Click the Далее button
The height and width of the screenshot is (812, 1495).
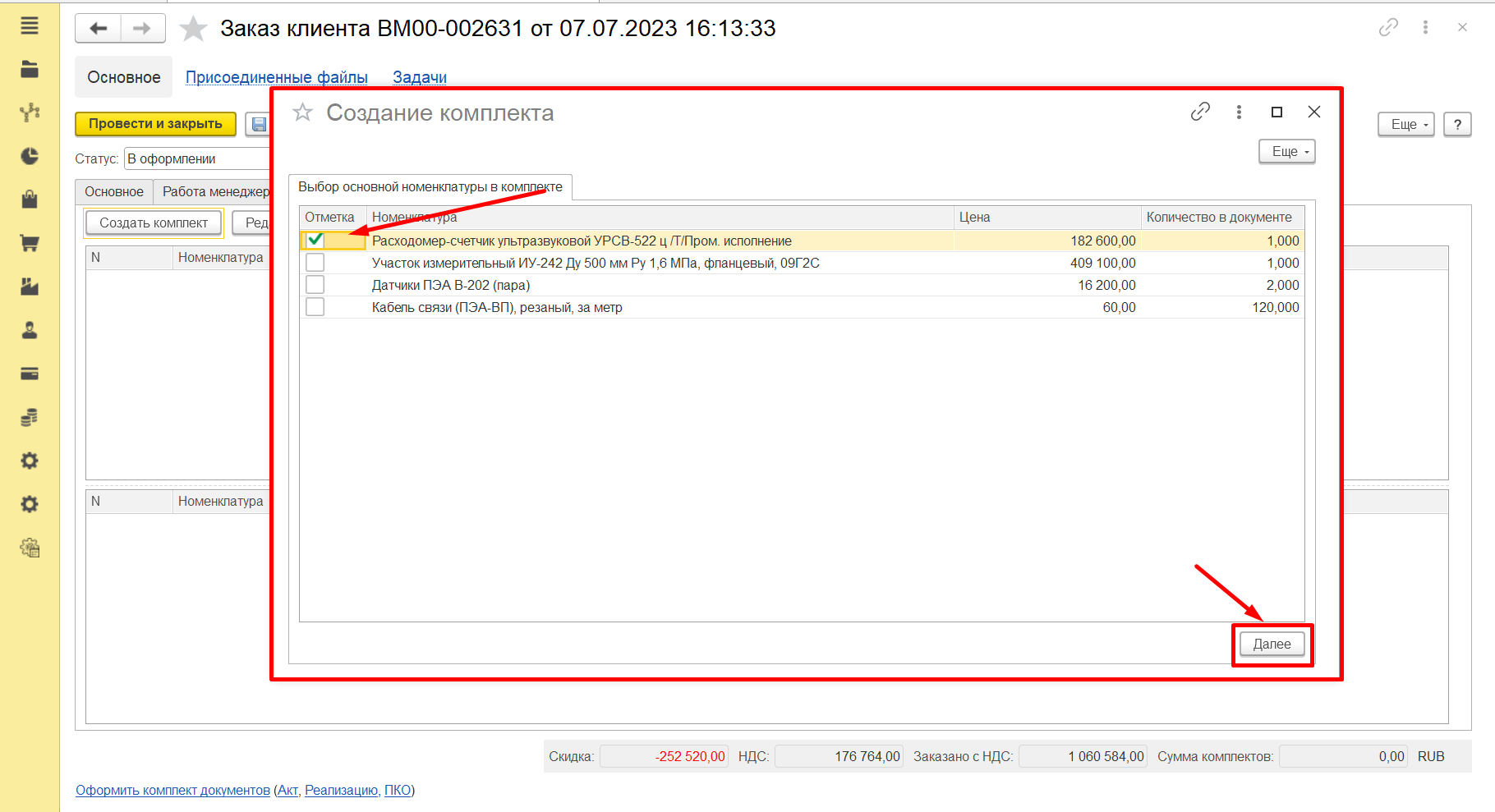pyautogui.click(x=1272, y=645)
